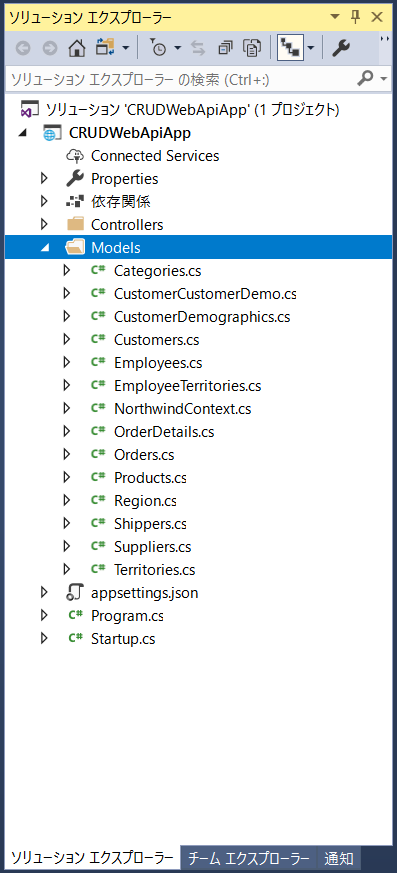Click the CRUDWebApiApp web project icon
The image size is (397, 873).
(x=51, y=133)
